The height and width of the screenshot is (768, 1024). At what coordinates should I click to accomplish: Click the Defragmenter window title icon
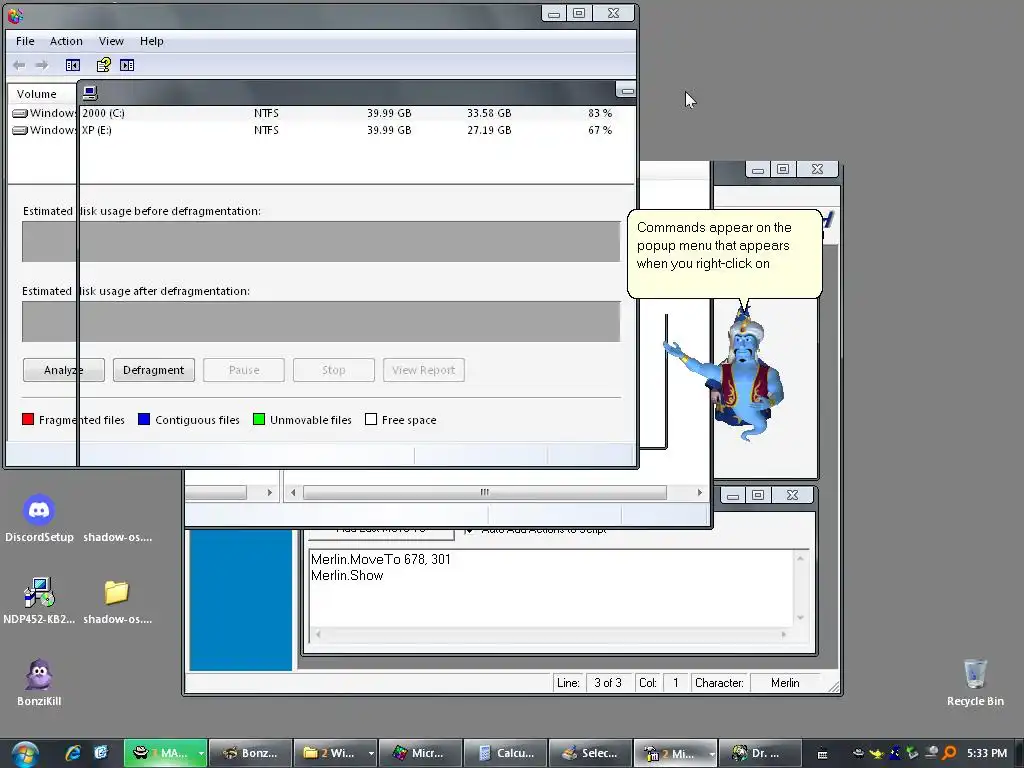pos(15,14)
